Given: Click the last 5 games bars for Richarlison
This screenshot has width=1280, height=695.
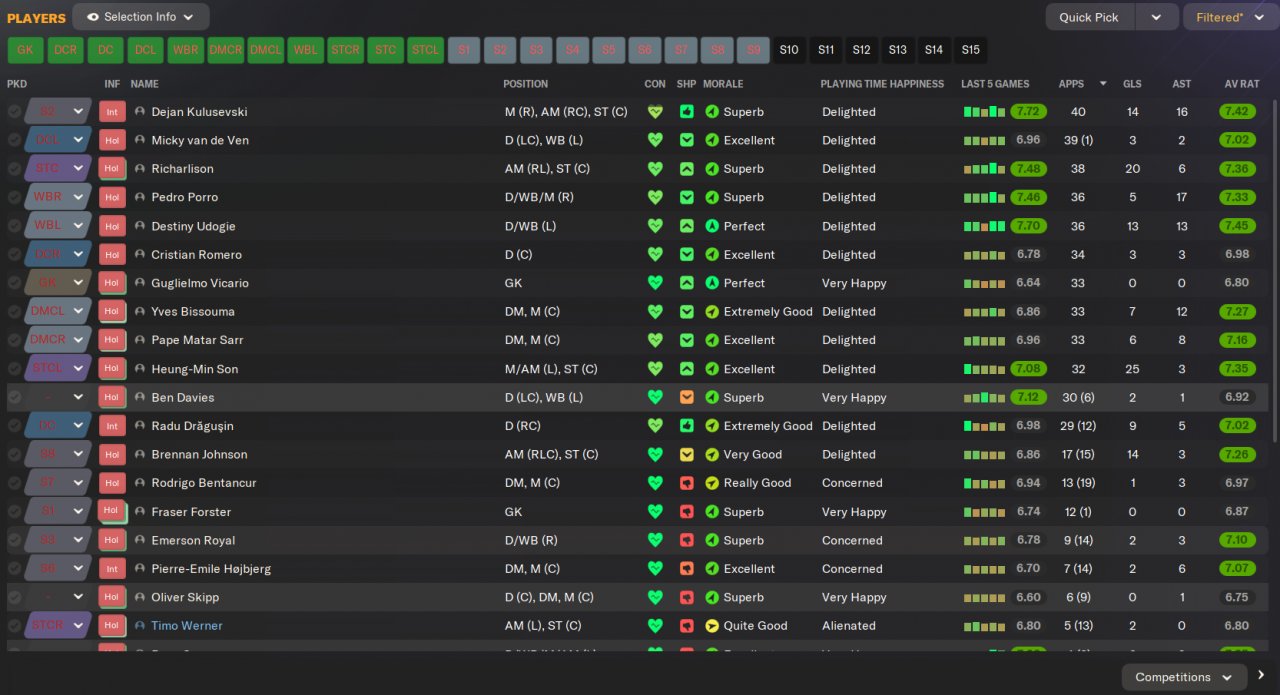Looking at the screenshot, I should [x=984, y=169].
